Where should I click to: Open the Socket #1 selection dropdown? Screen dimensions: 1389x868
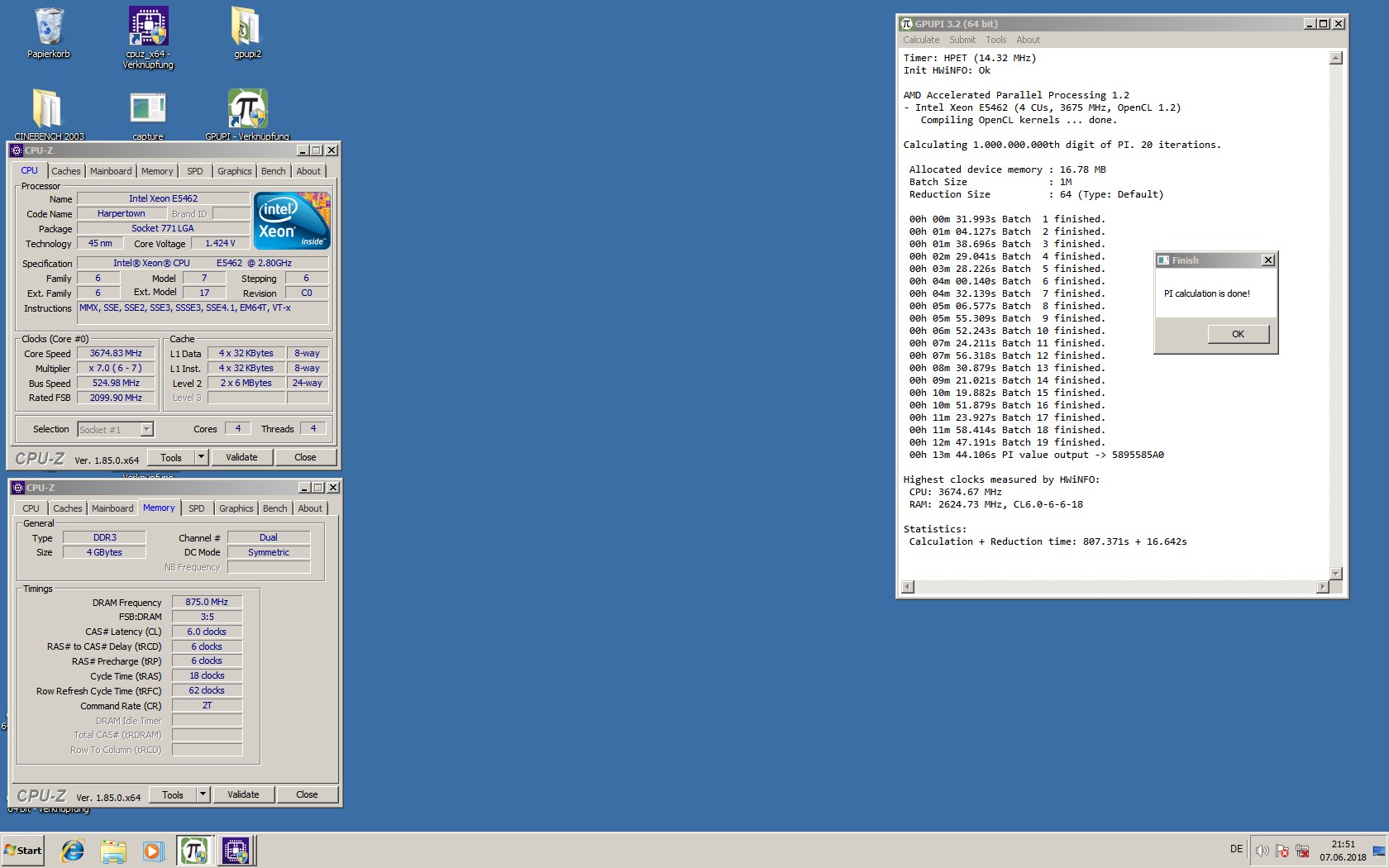coord(115,429)
